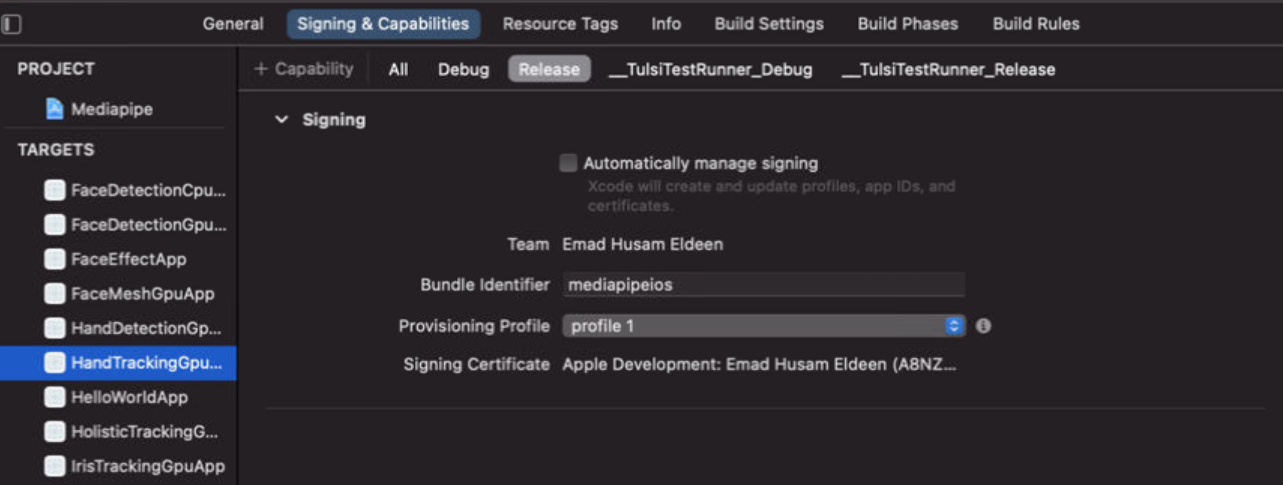Switch to the Build Rules tab

coord(1036,24)
